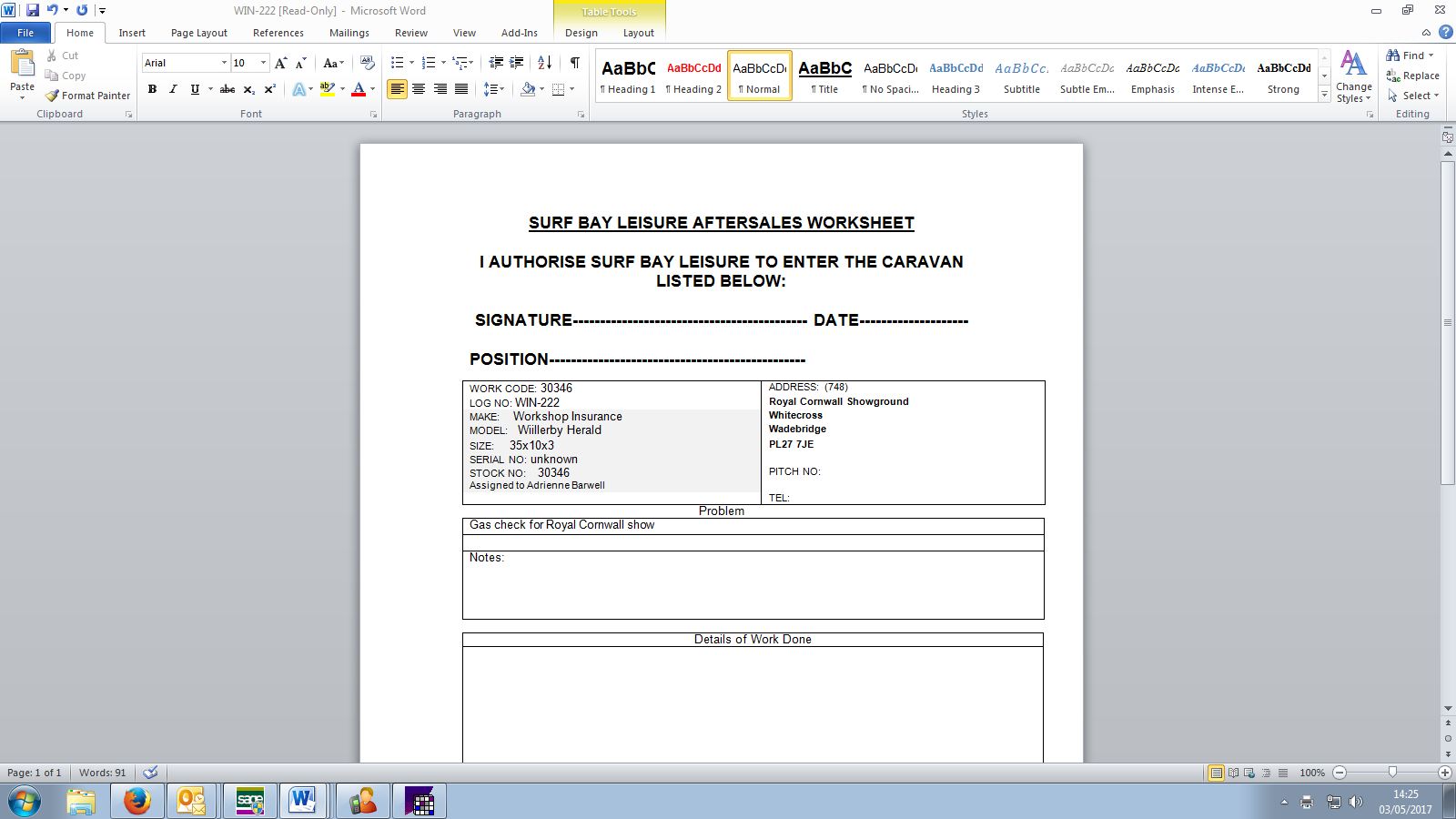
Task: Expand the Styles gallery More arrow
Action: pos(1325,96)
